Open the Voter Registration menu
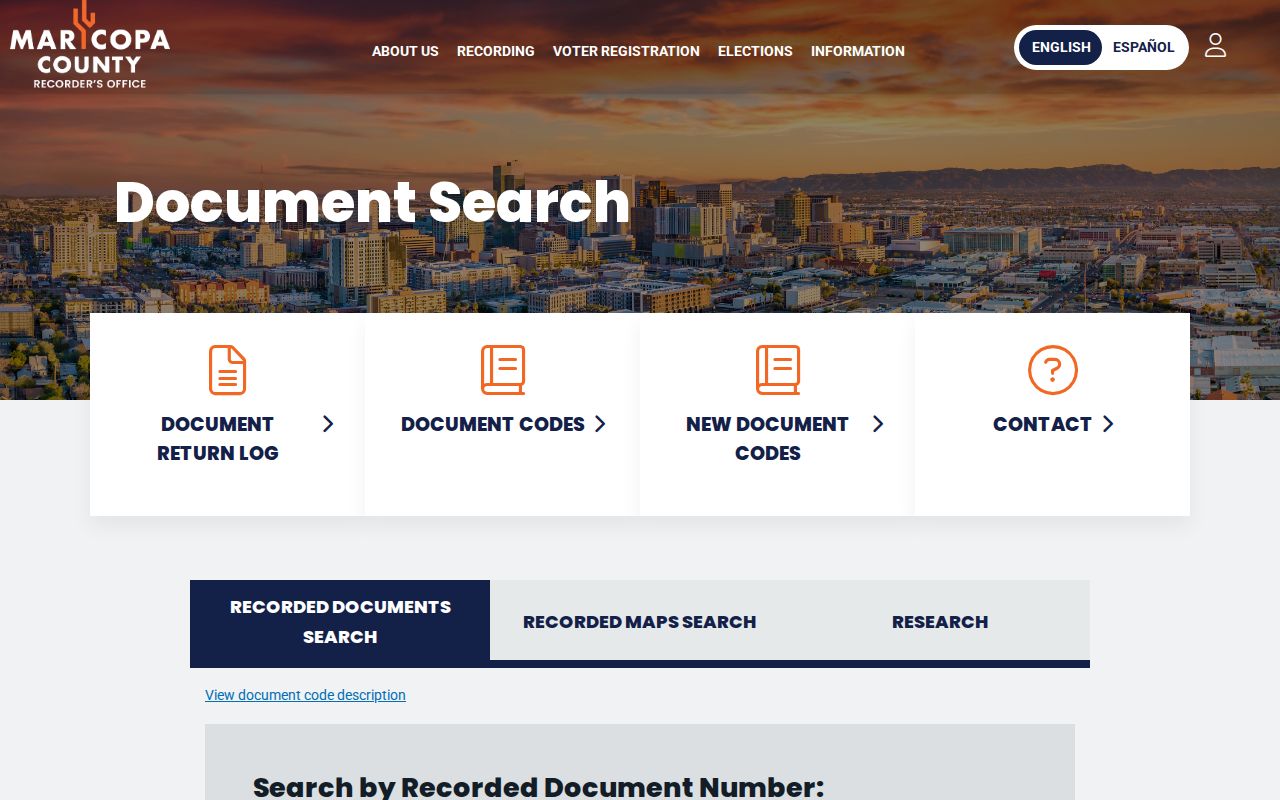 pos(626,51)
